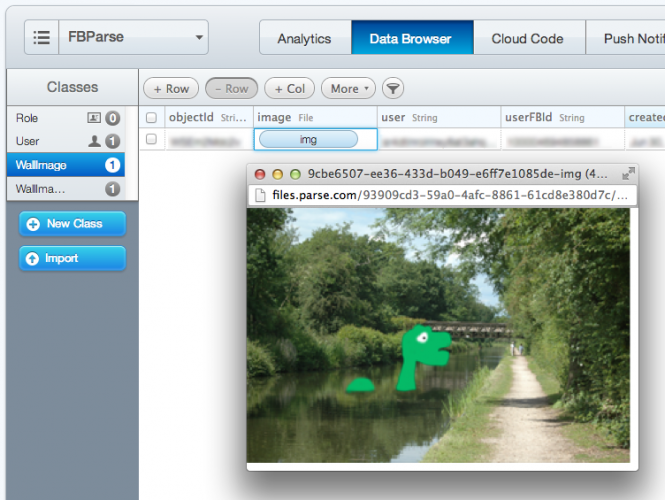Click the blurred objectId cell
665x500 pixels.
[x=209, y=140]
